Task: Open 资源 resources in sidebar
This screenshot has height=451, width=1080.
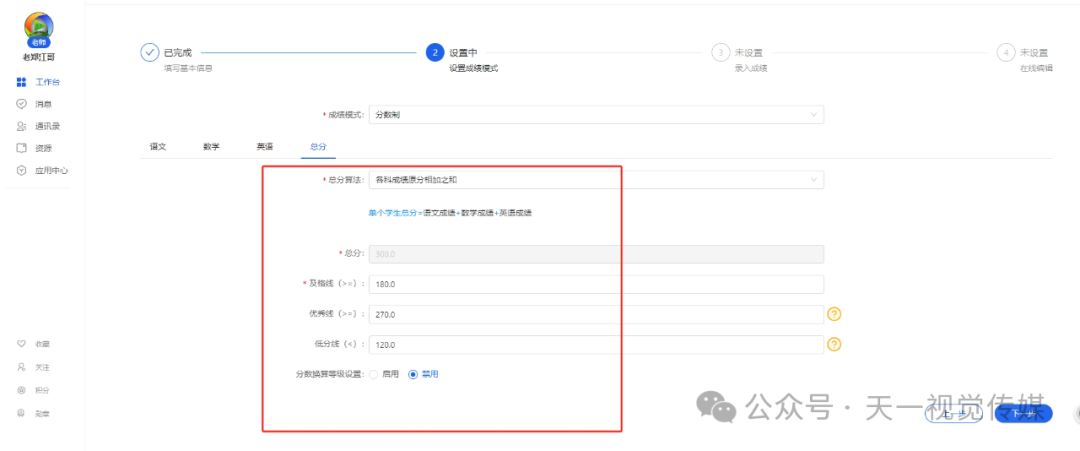Action: (34, 148)
